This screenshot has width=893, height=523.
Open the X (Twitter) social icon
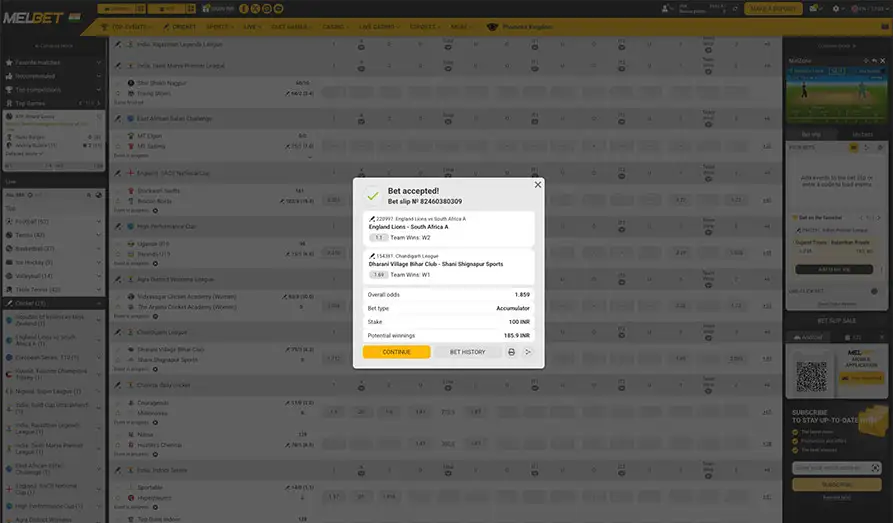point(255,9)
